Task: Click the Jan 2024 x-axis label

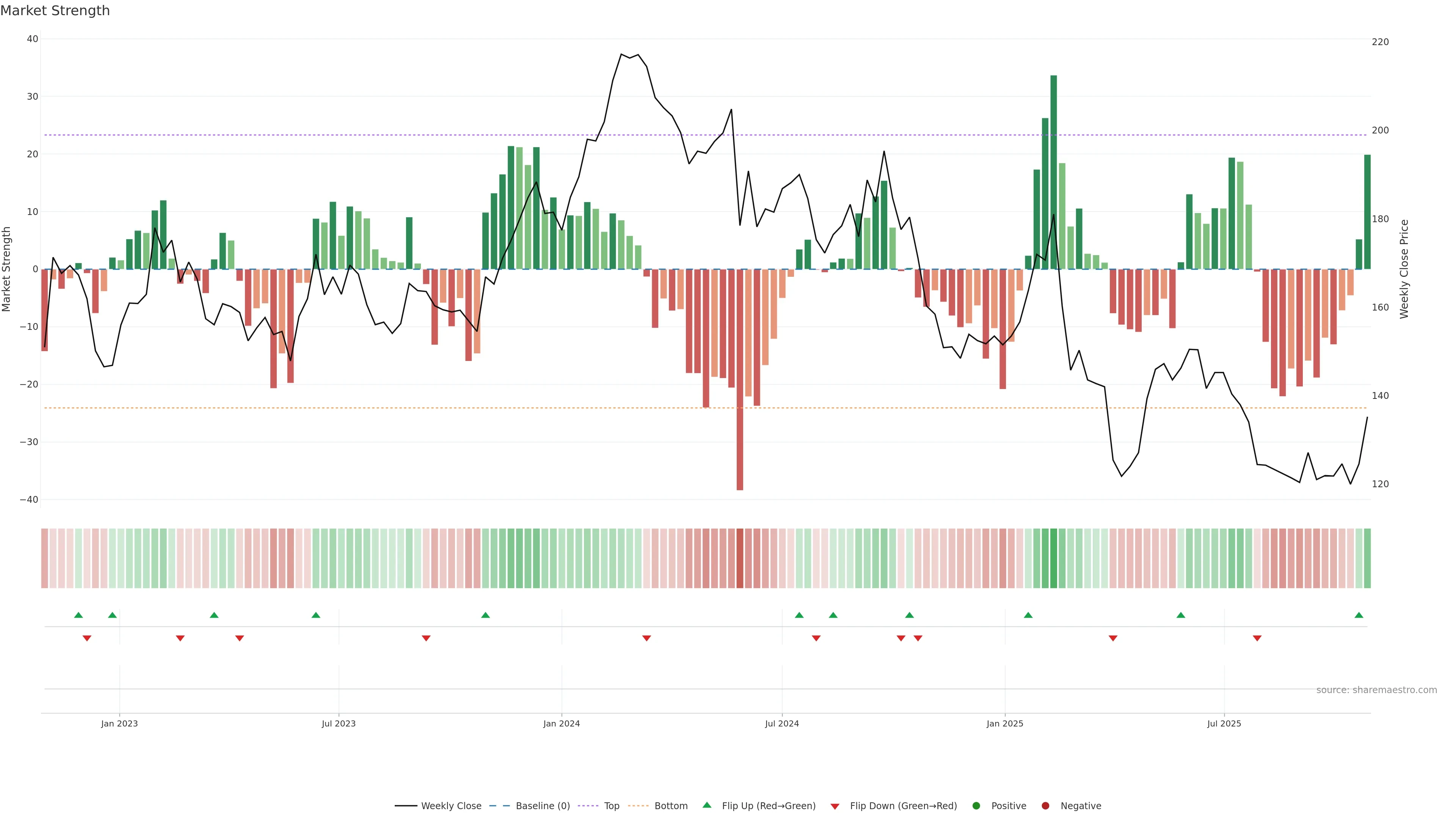Action: tap(561, 723)
